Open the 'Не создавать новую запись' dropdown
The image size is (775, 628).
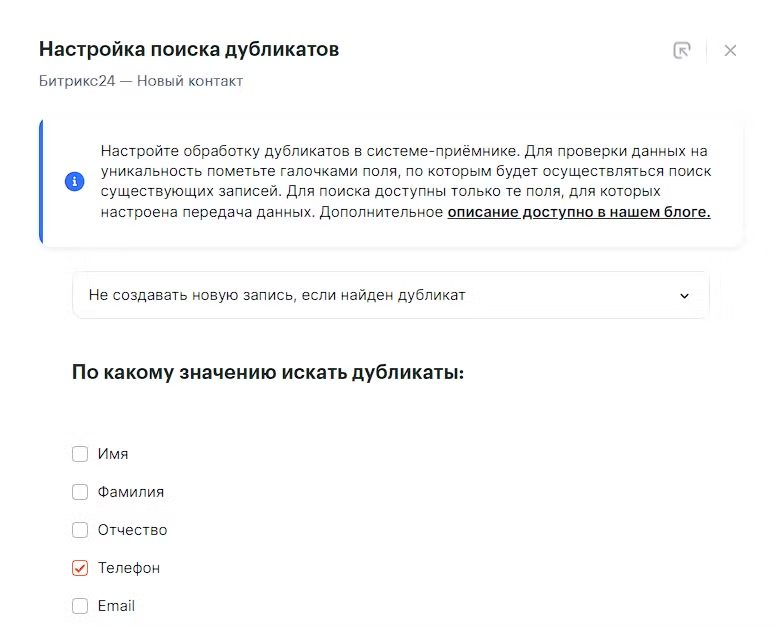(x=390, y=295)
